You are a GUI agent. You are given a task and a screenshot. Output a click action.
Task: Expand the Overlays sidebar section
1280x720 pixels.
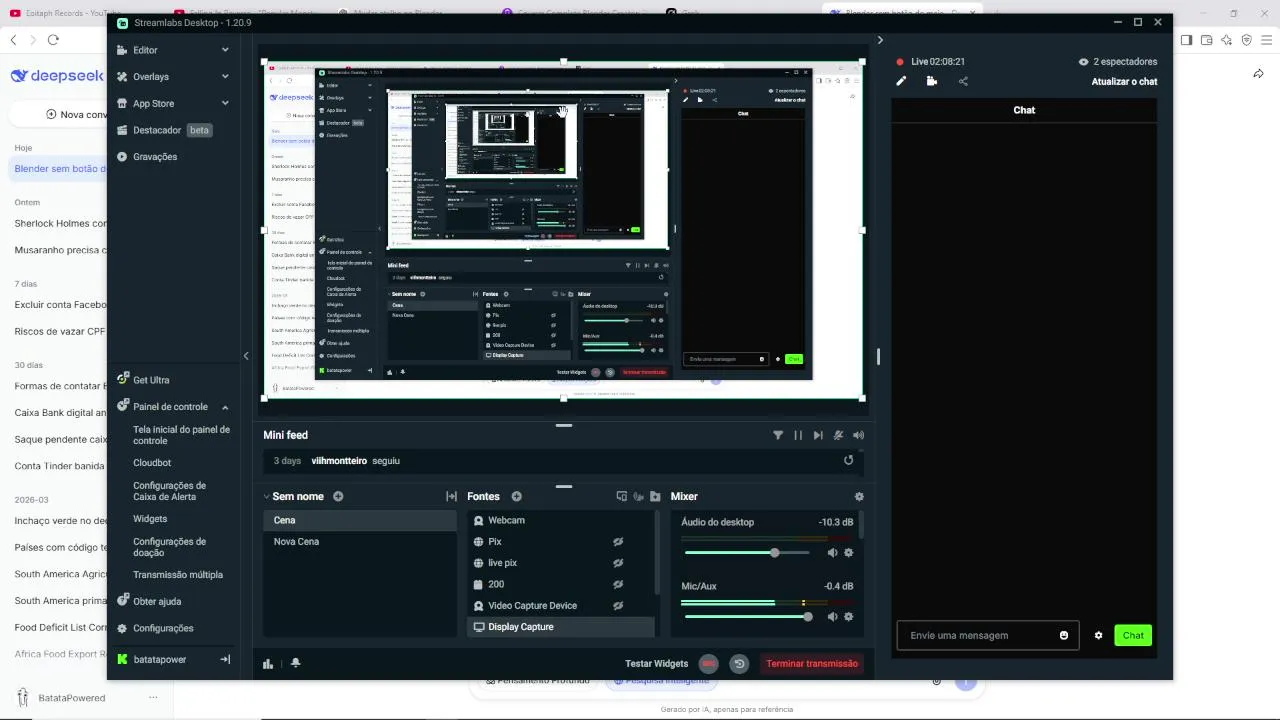pyautogui.click(x=225, y=77)
